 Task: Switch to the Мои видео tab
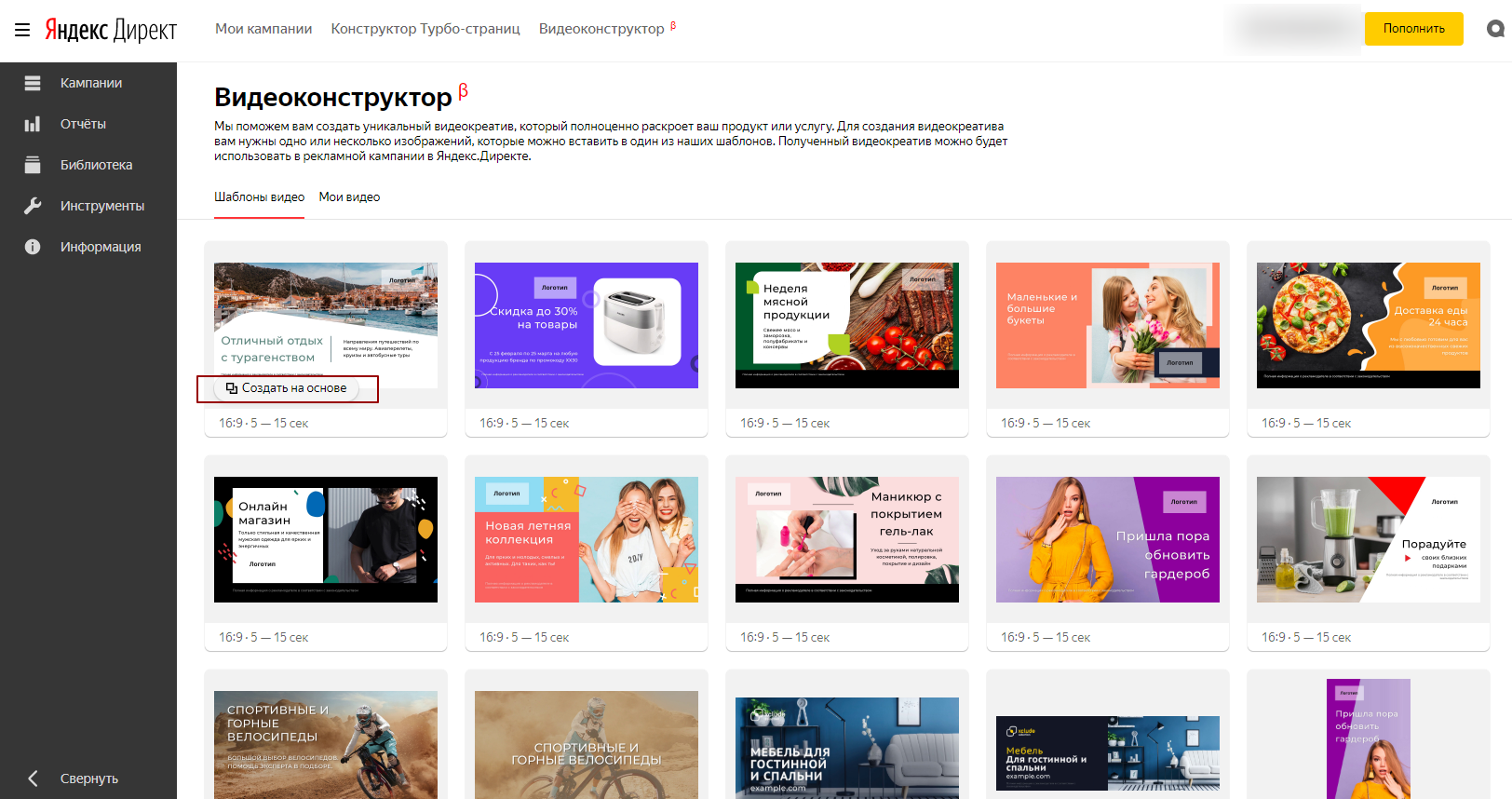click(x=349, y=197)
